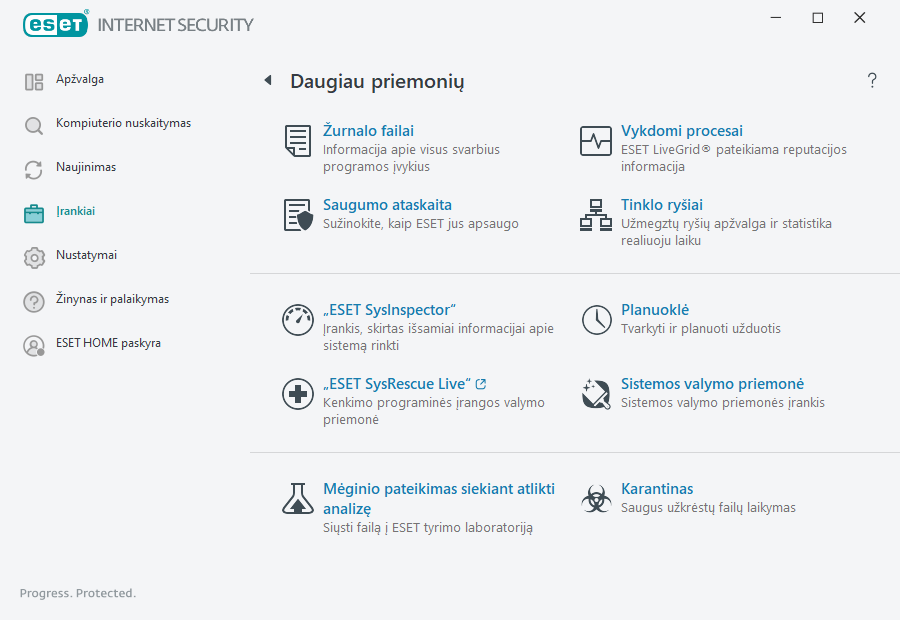Screen dimensions: 900x620
Task: Launch ESET SysInspector gauge icon
Action: pyautogui.click(x=297, y=320)
